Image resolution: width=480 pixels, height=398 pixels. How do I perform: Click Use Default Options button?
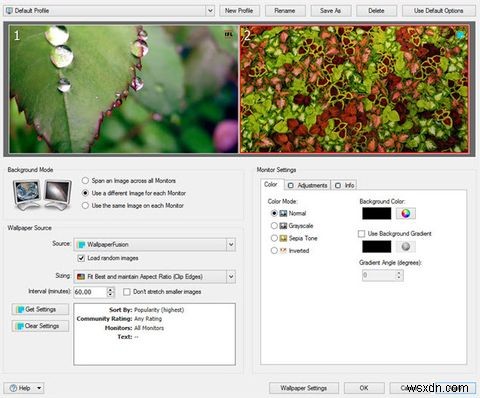[x=439, y=11]
